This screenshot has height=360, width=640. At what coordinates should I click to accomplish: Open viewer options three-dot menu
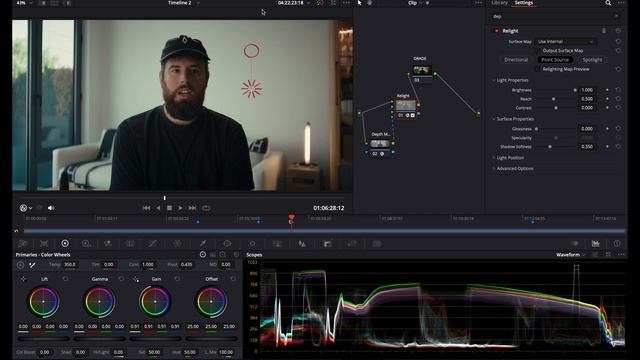pyautogui.click(x=347, y=3)
